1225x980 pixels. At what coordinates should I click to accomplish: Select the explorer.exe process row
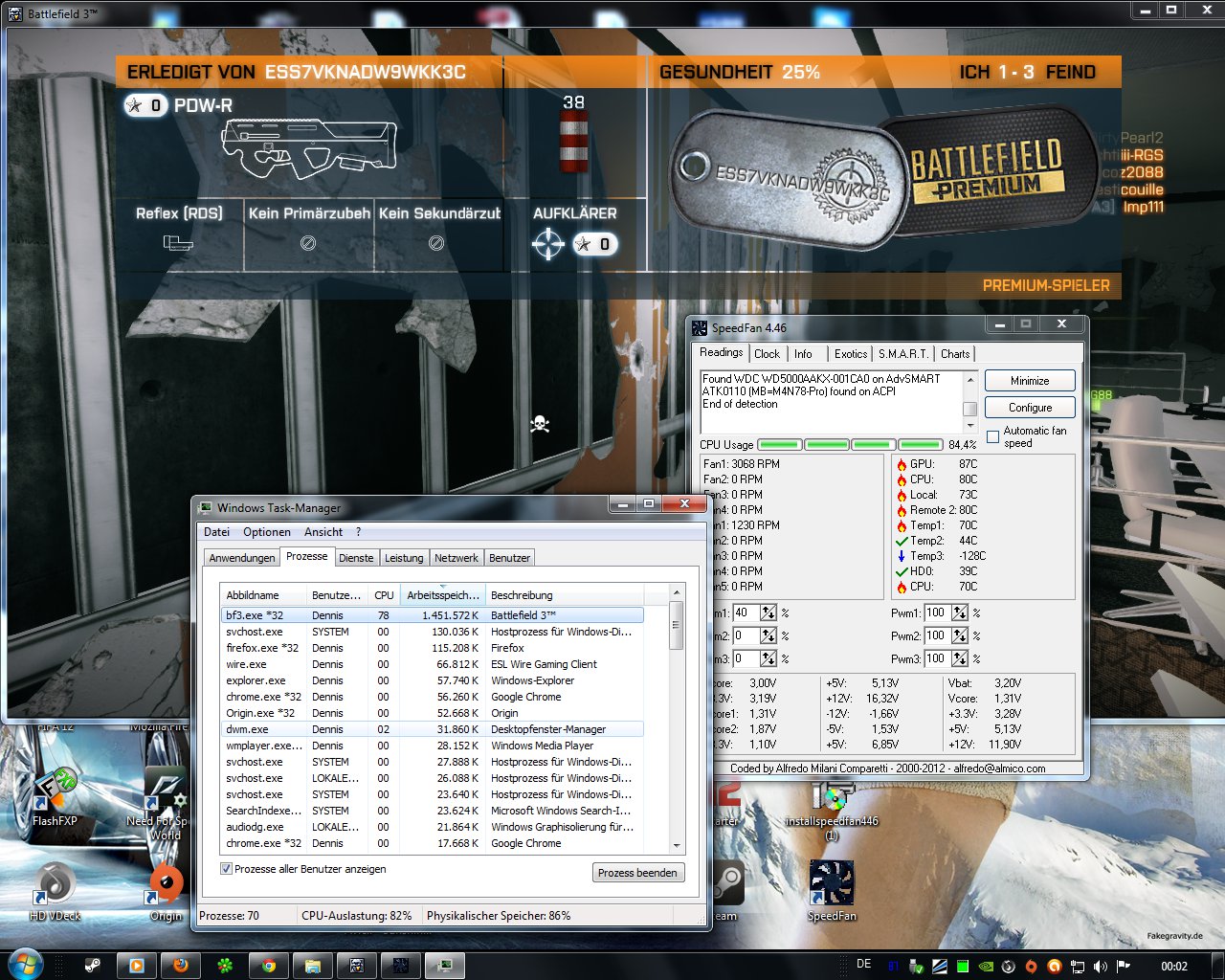432,680
